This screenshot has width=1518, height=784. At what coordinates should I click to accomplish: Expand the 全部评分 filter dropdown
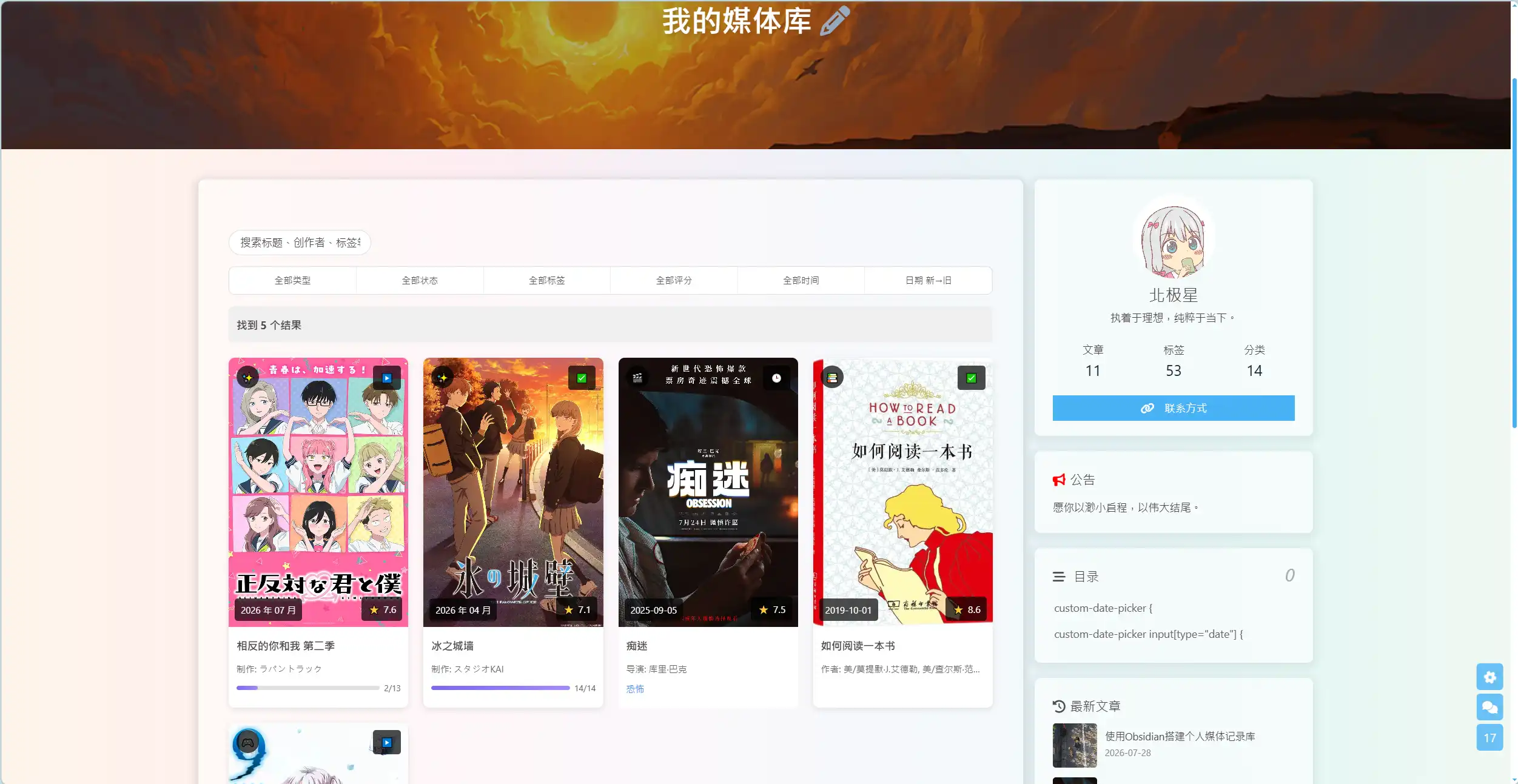674,280
